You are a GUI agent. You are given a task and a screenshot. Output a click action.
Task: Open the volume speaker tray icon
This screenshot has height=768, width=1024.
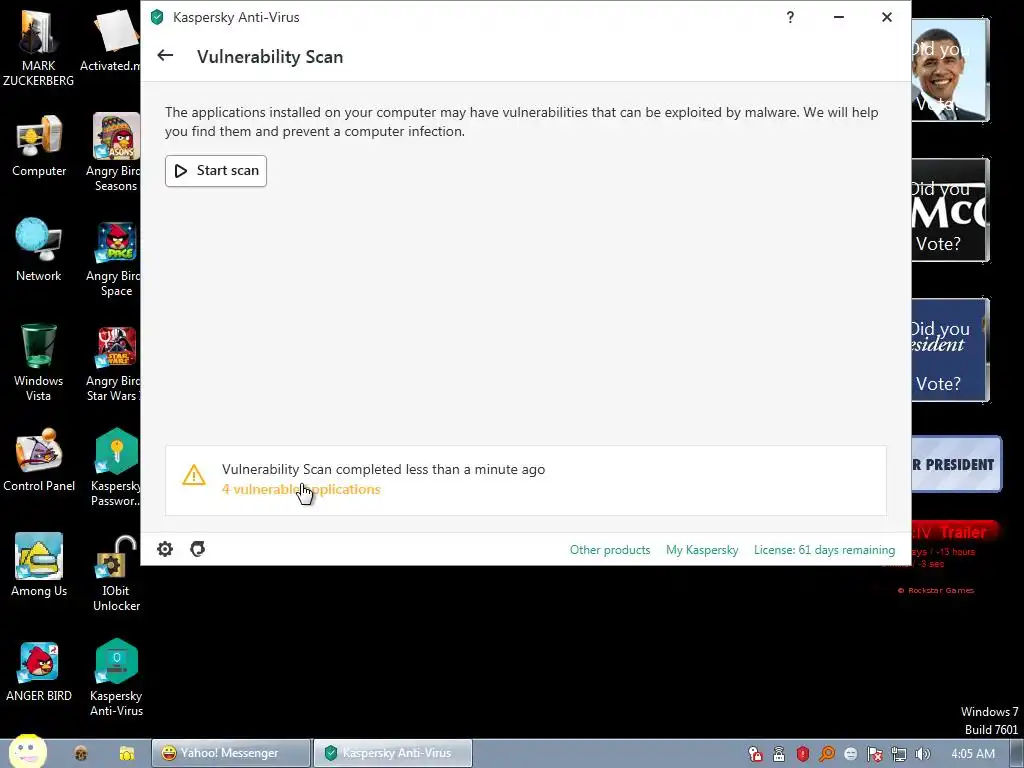(922, 754)
